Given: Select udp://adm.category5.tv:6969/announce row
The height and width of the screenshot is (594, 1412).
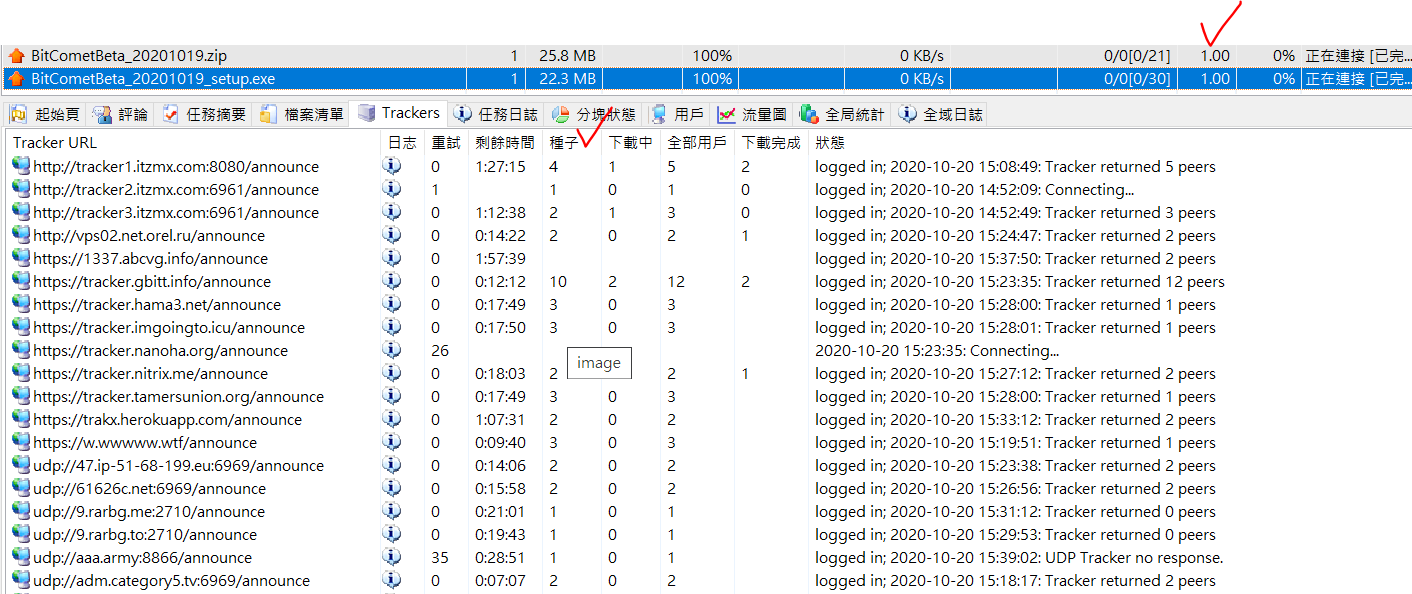Looking at the screenshot, I should 709,580.
